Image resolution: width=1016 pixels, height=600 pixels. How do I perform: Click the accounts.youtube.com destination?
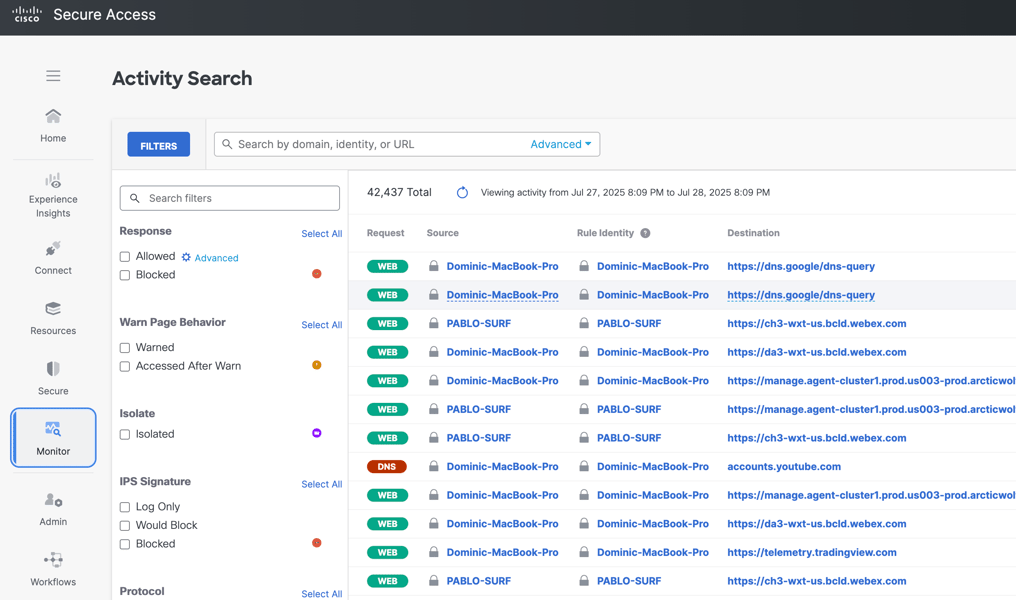(x=784, y=467)
